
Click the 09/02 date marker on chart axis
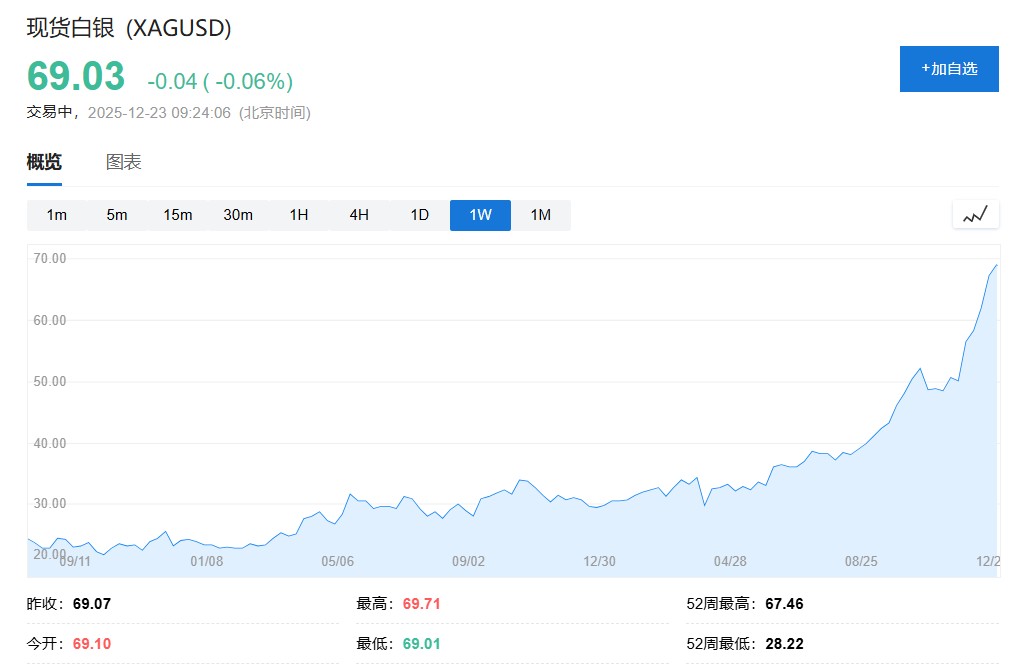(468, 561)
